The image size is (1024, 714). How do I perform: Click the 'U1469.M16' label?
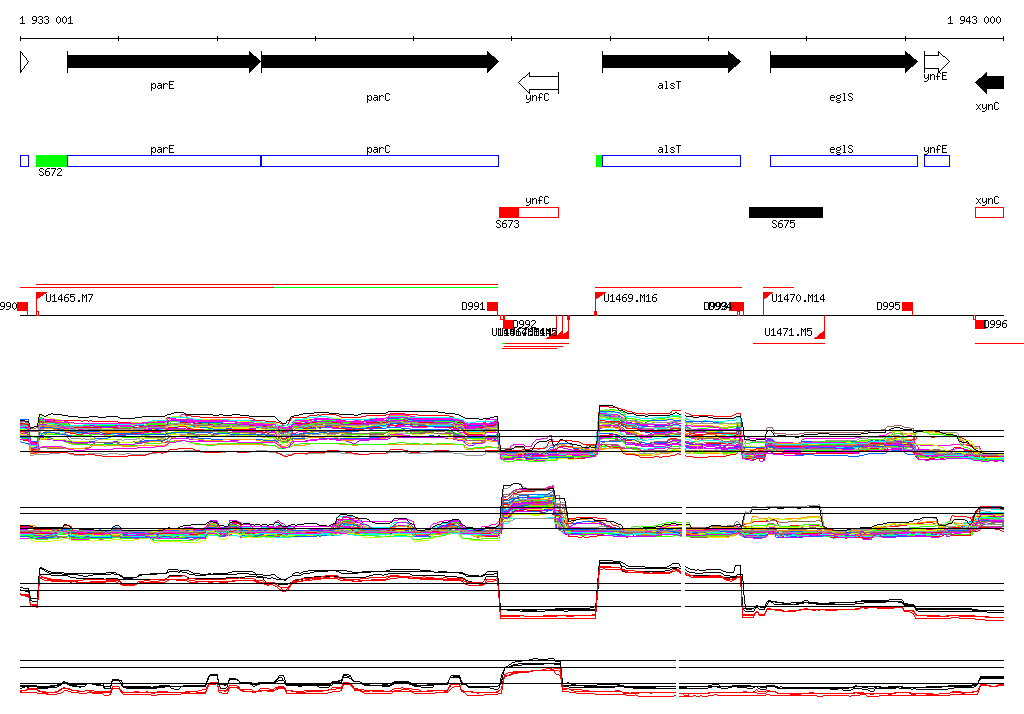tap(630, 299)
